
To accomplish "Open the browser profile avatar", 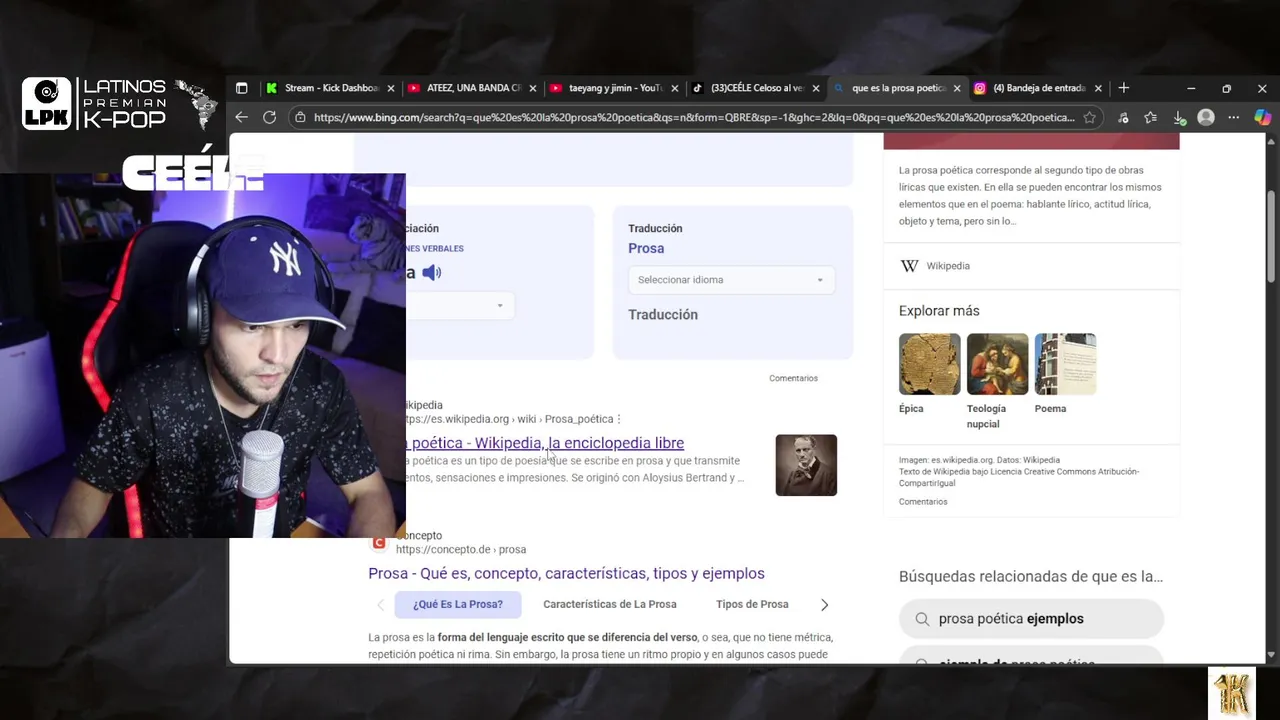I will tap(1206, 117).
